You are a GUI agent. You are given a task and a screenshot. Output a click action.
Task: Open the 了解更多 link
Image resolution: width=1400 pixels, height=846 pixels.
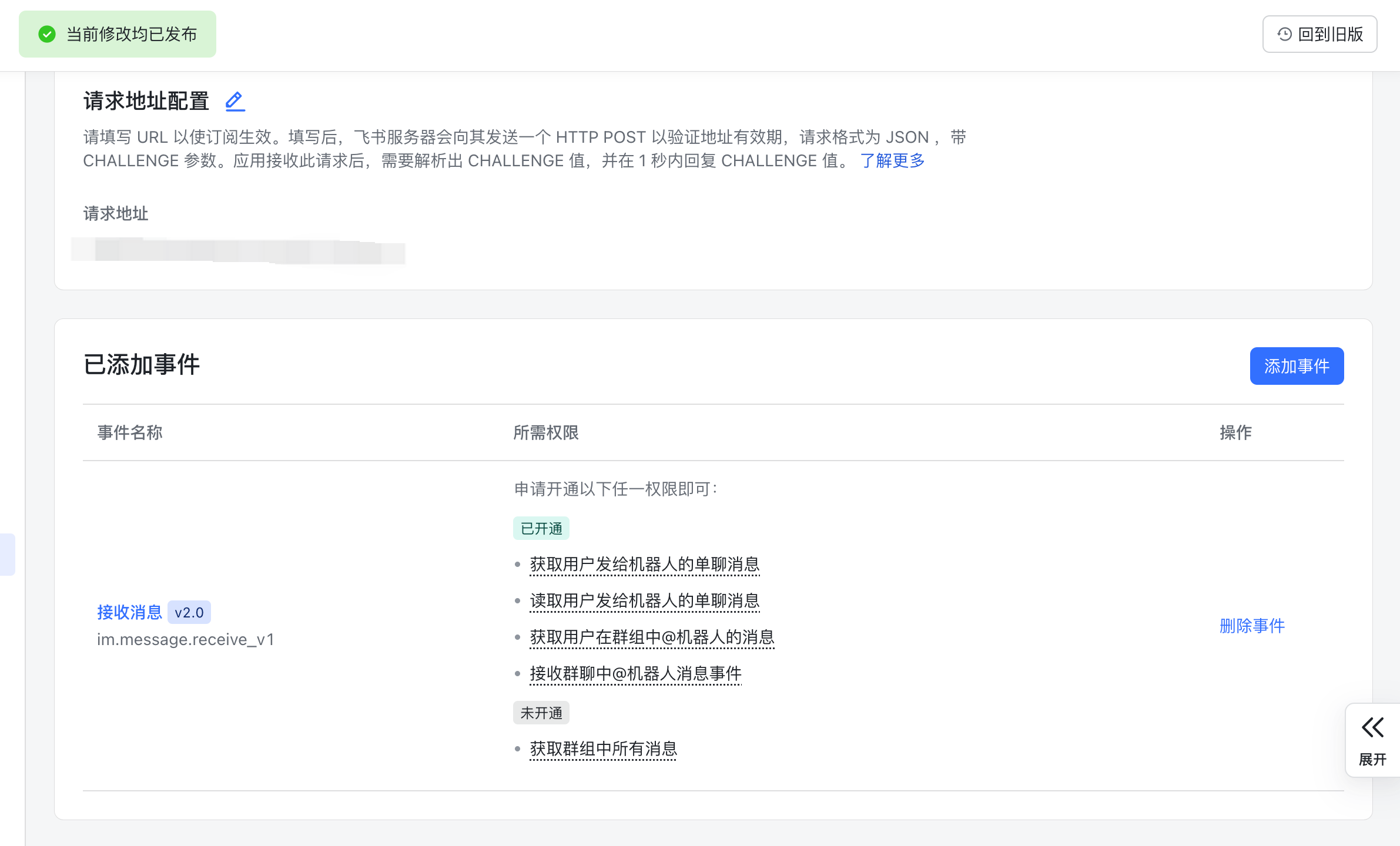(x=892, y=160)
